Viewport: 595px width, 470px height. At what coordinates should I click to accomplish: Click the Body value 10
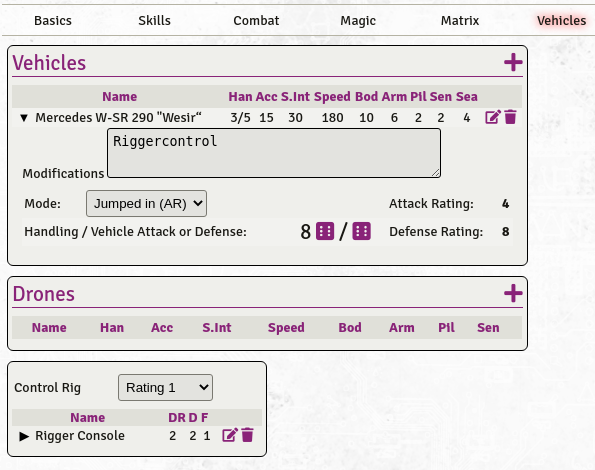pyautogui.click(x=367, y=118)
